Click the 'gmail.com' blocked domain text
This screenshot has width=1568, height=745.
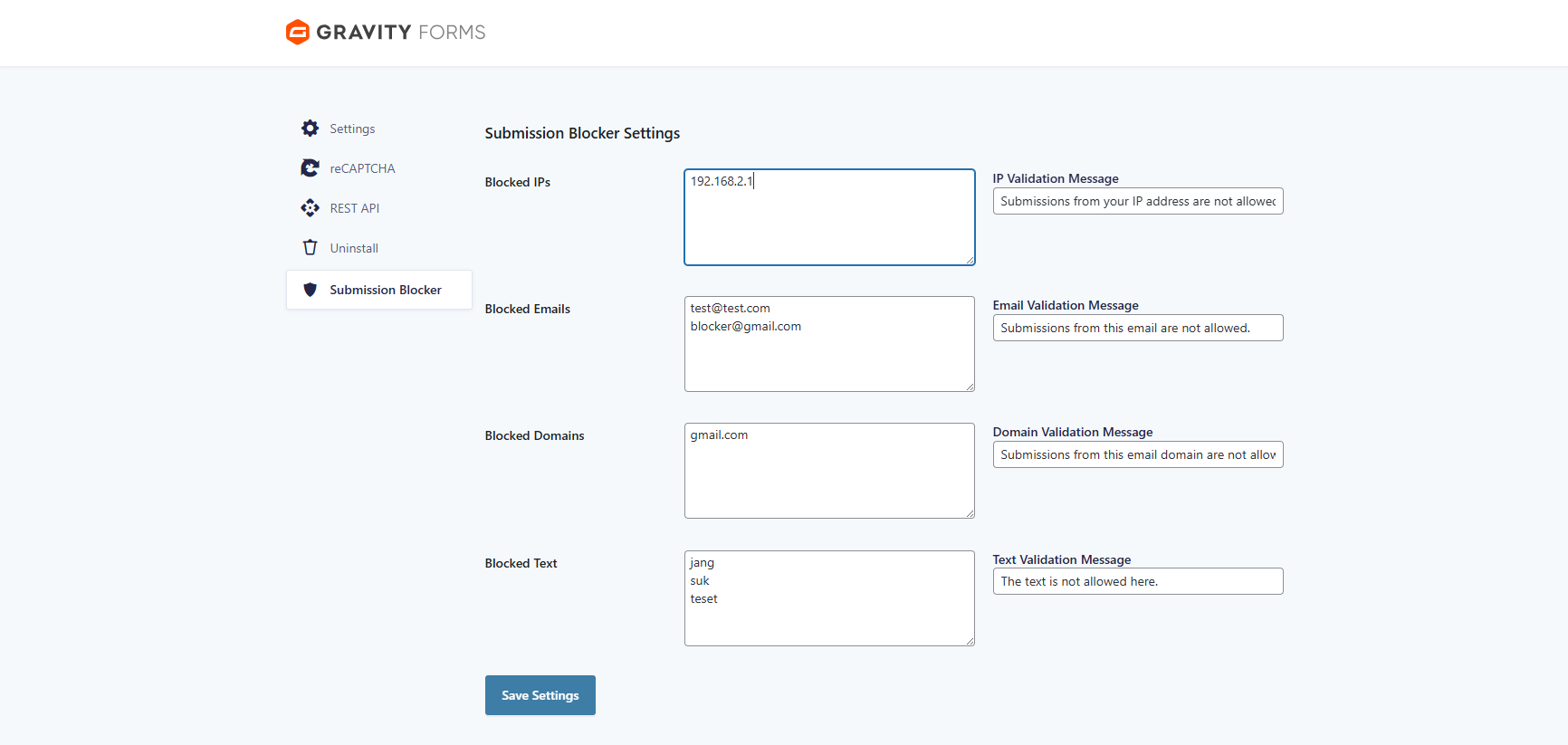pyautogui.click(x=719, y=435)
